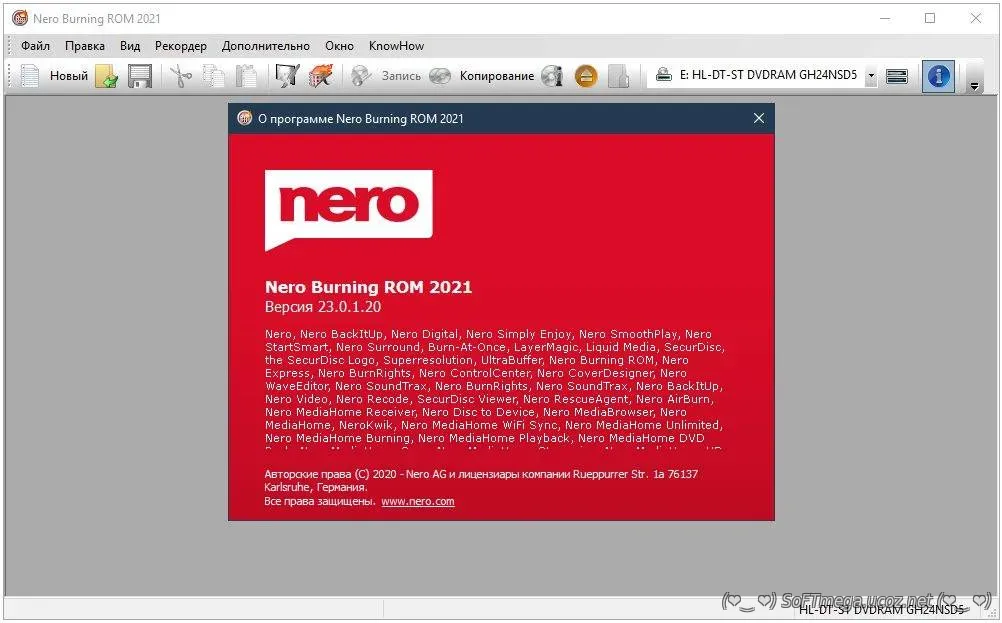
Task: Open the Дополнительно menu
Action: [266, 46]
